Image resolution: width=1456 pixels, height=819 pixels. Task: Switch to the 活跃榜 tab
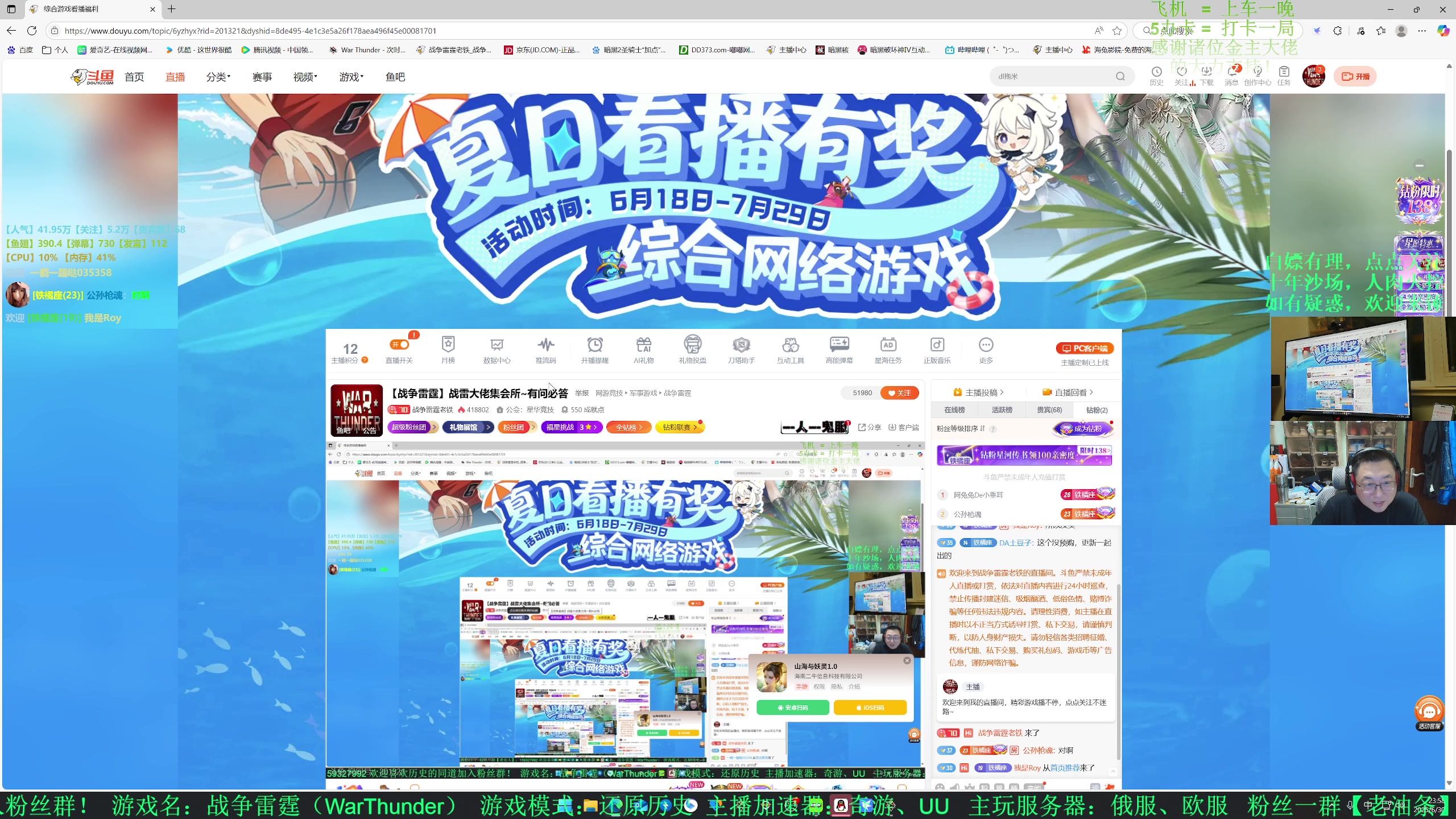pos(1002,410)
